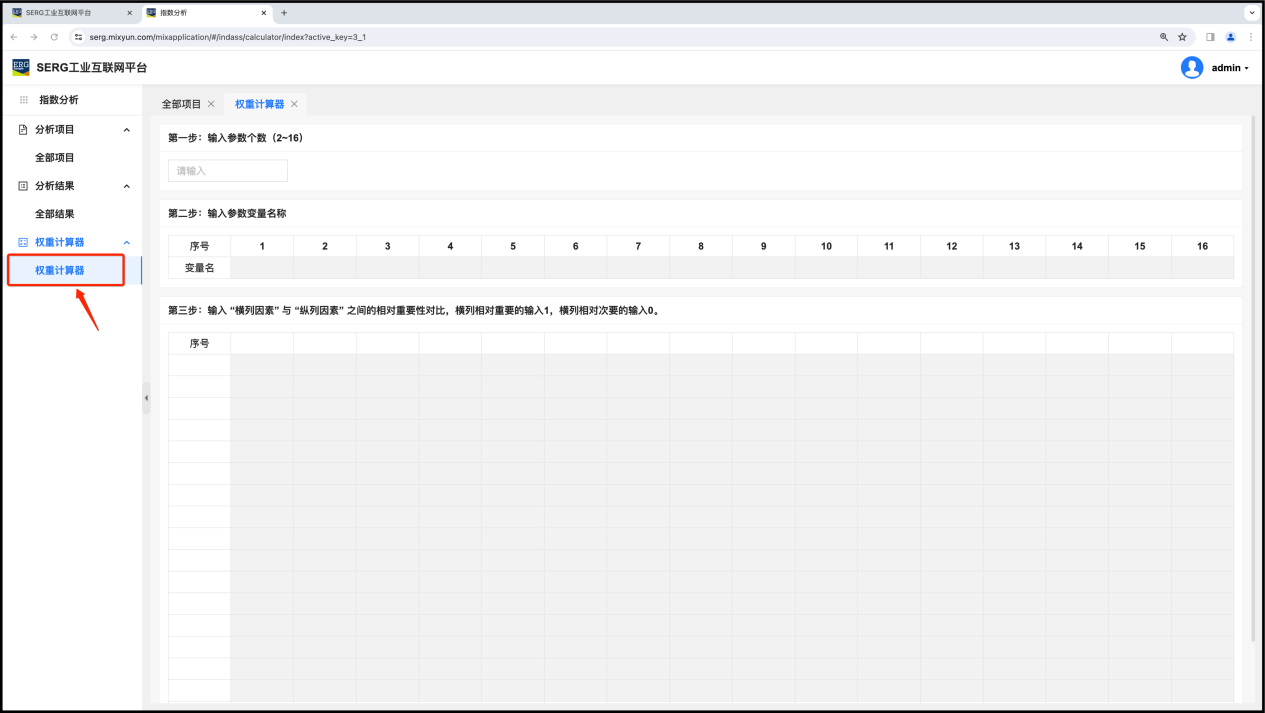The image size is (1265, 713).
Task: Open the admin account dropdown
Action: (x=1230, y=68)
